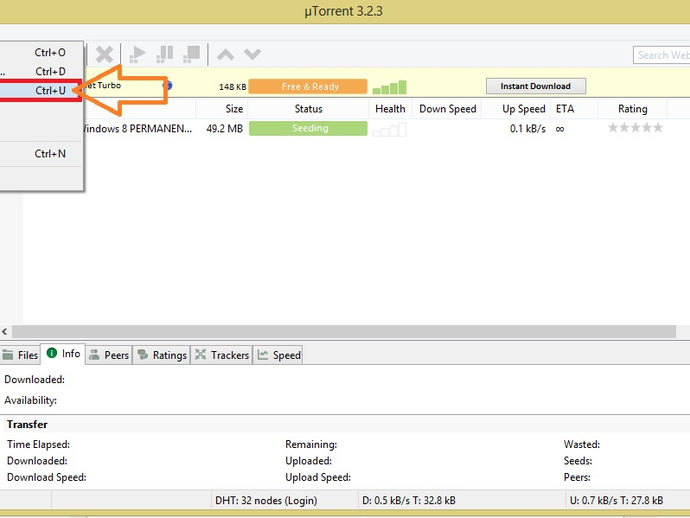Sort by the ETA column header
This screenshot has width=690, height=518.
point(565,109)
